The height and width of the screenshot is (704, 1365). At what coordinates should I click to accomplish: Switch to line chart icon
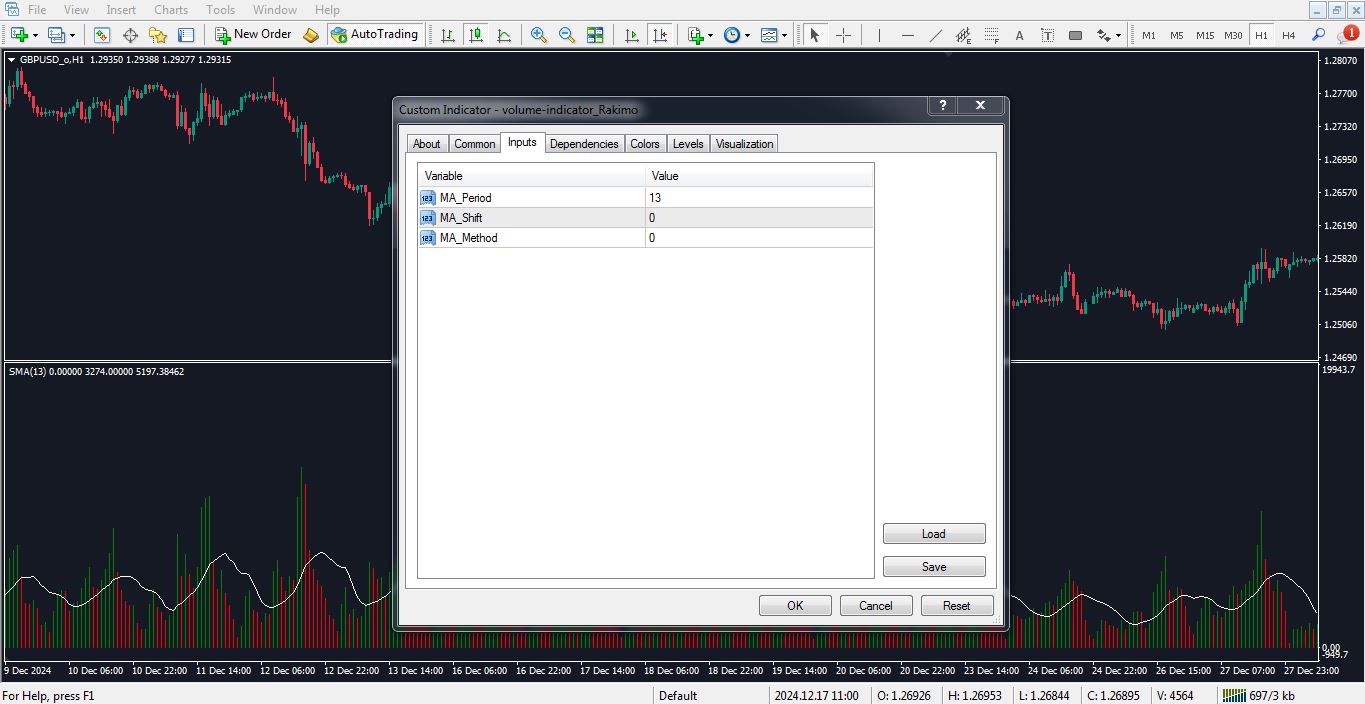tap(504, 35)
